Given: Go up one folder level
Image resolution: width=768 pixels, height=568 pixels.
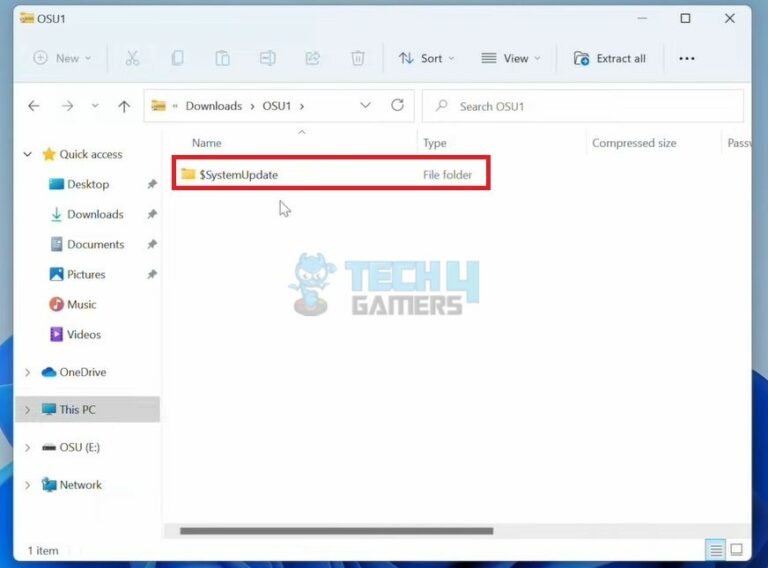Looking at the screenshot, I should 124,106.
